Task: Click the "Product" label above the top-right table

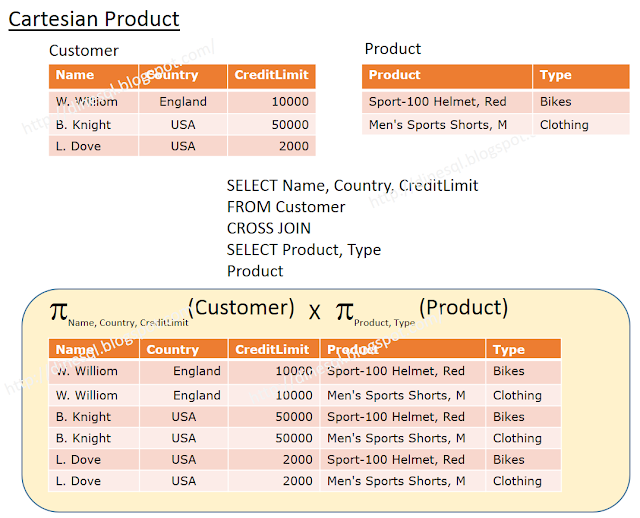Action: (x=393, y=49)
